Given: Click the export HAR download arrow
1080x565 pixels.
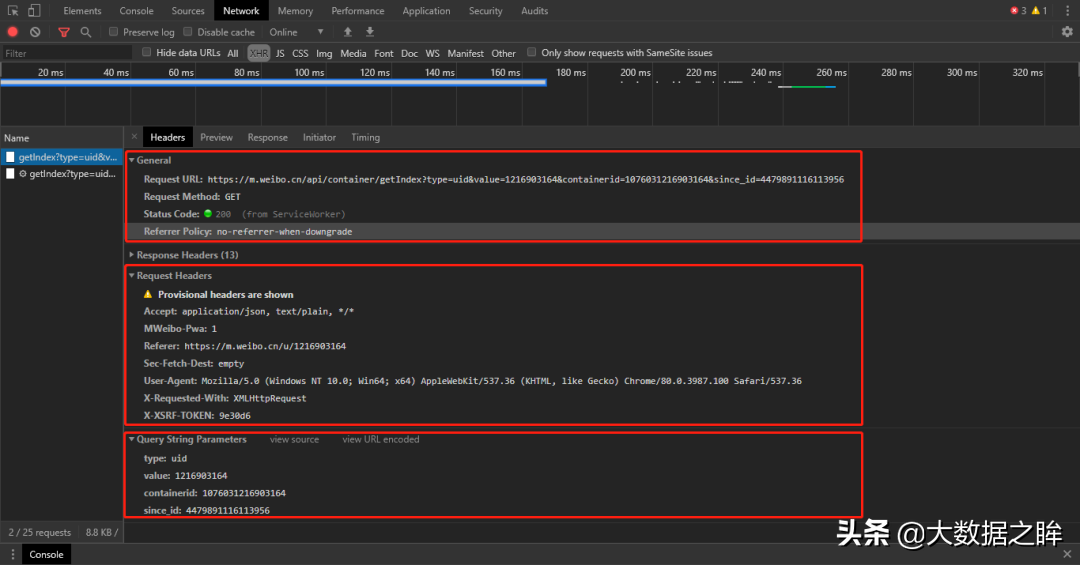Looking at the screenshot, I should click(370, 32).
